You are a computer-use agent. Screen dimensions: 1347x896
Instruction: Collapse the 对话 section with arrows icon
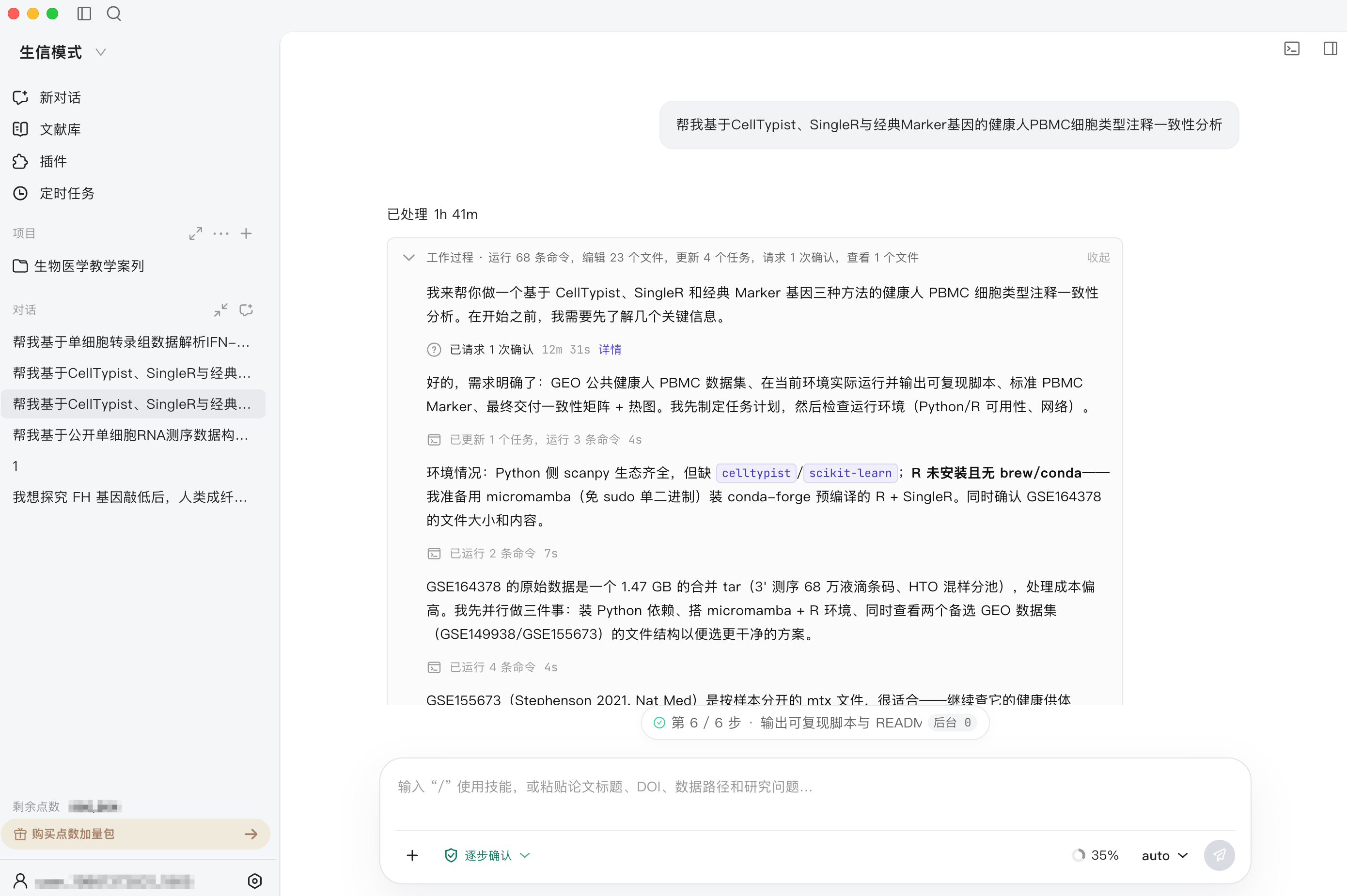point(220,310)
